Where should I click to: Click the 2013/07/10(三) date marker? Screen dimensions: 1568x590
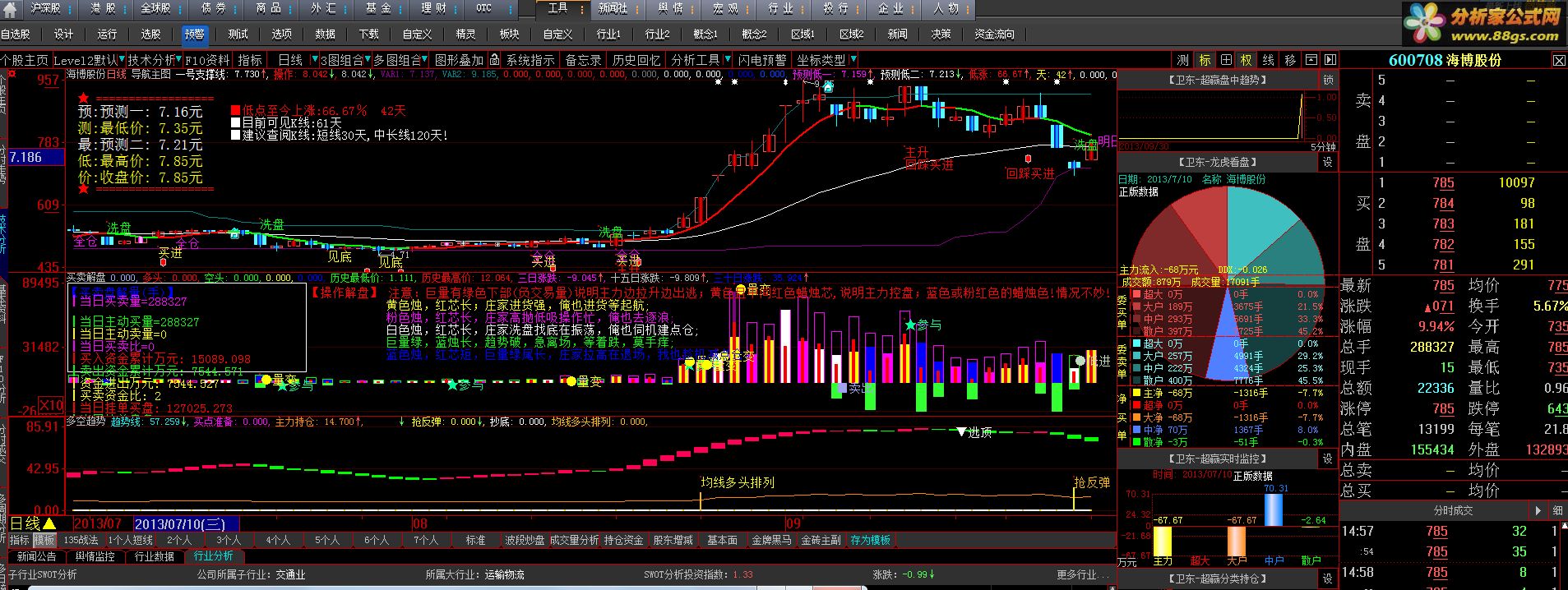coord(187,523)
